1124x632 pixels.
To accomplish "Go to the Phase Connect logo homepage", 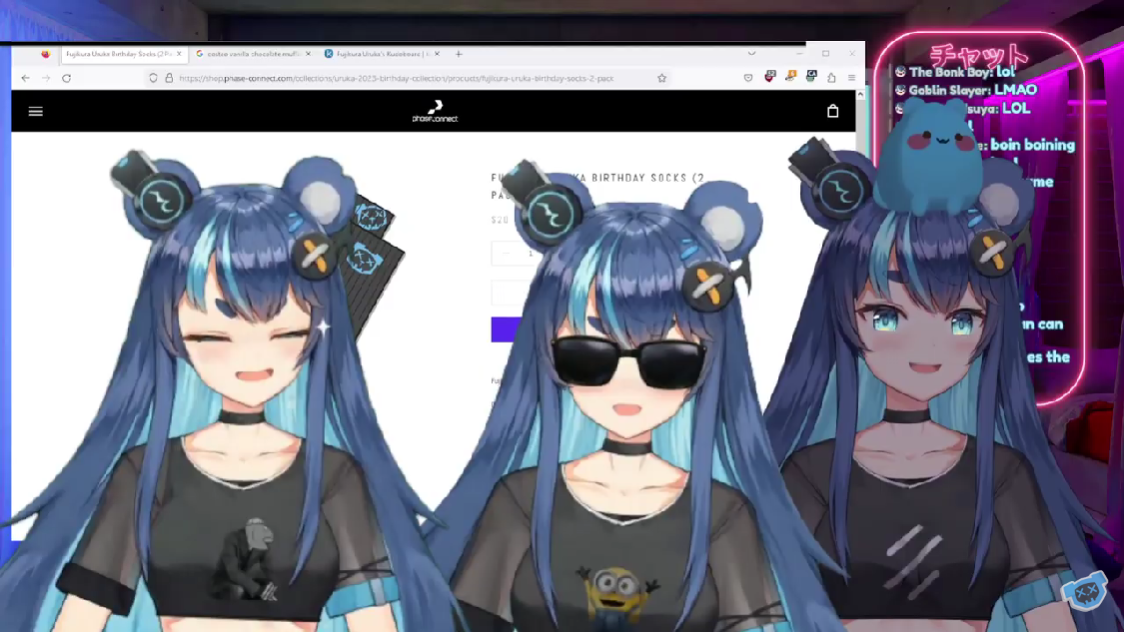I will pyautogui.click(x=435, y=111).
